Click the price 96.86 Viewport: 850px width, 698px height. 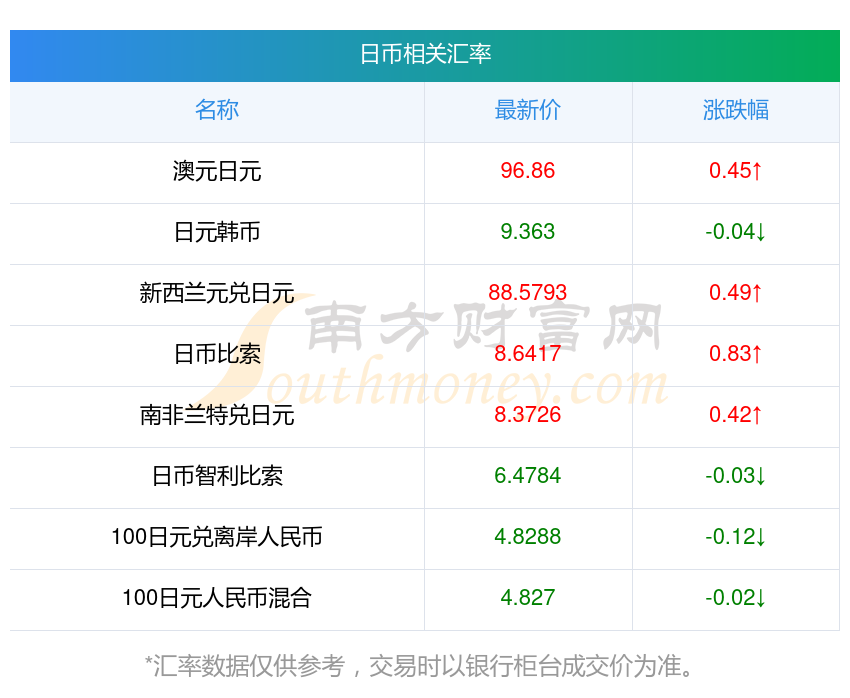[x=527, y=171]
